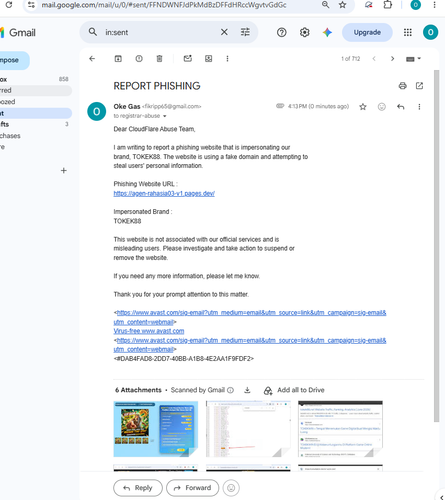The image size is (445, 500).
Task: Click the icon right of mark-as-unread
Action: 208,59
